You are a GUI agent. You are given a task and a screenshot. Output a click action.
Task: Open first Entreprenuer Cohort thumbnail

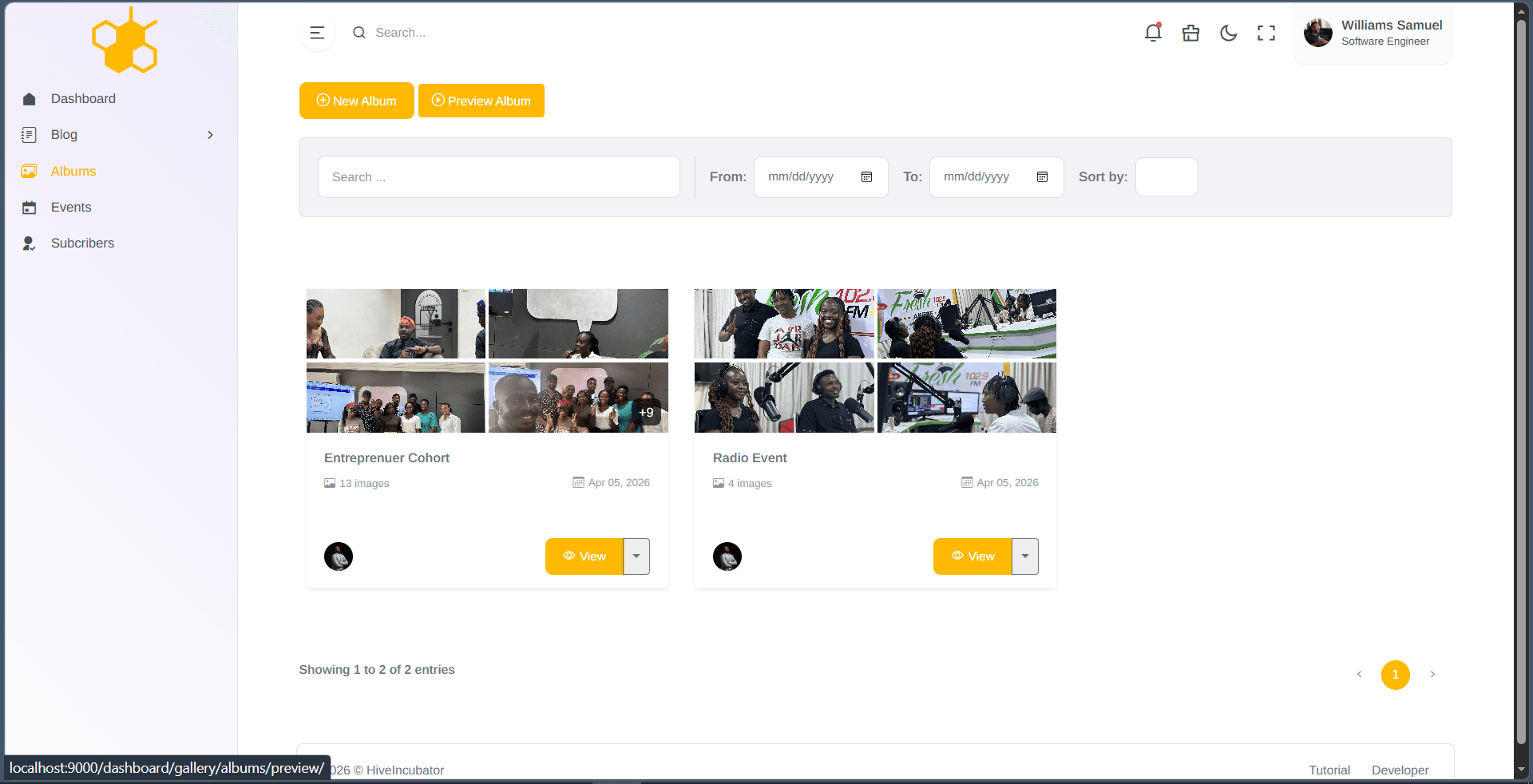click(396, 323)
